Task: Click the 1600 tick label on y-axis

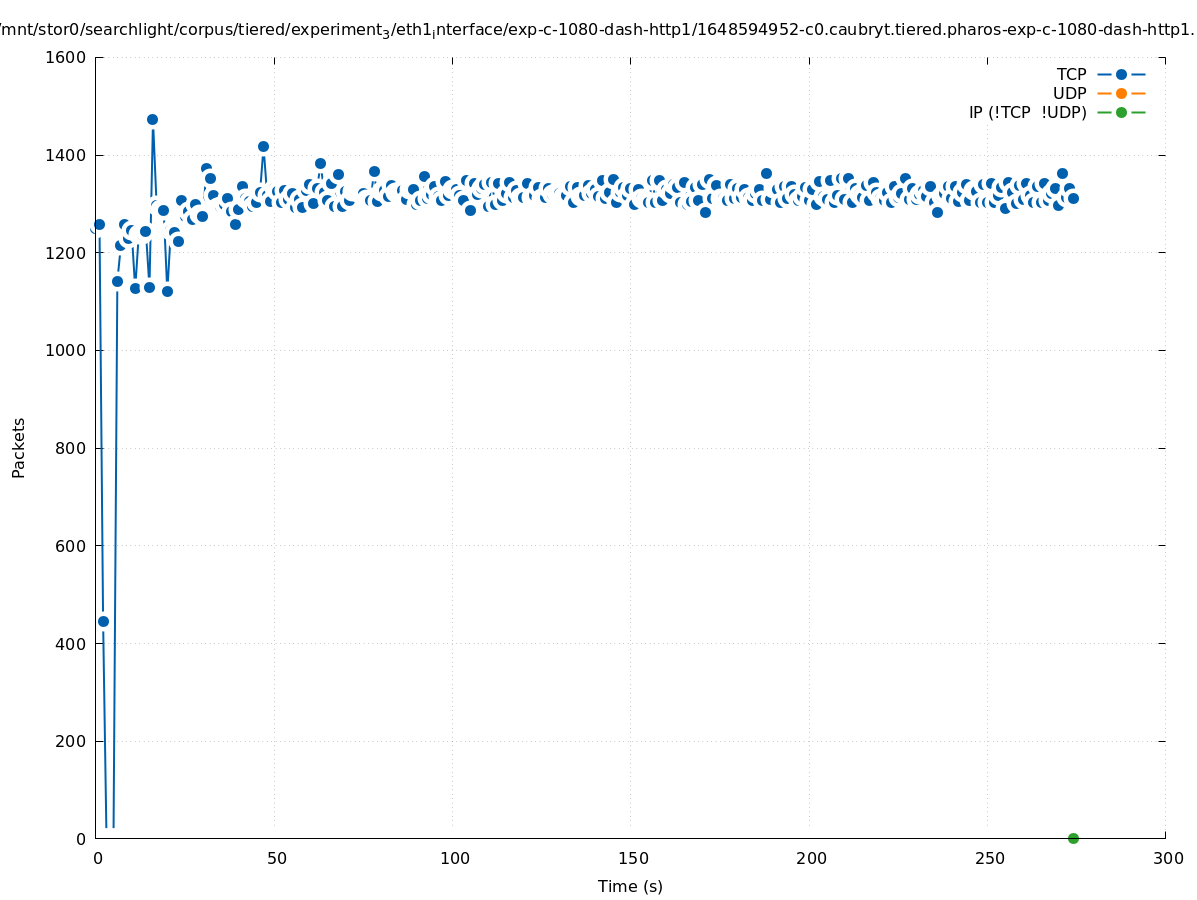Action: [67, 57]
